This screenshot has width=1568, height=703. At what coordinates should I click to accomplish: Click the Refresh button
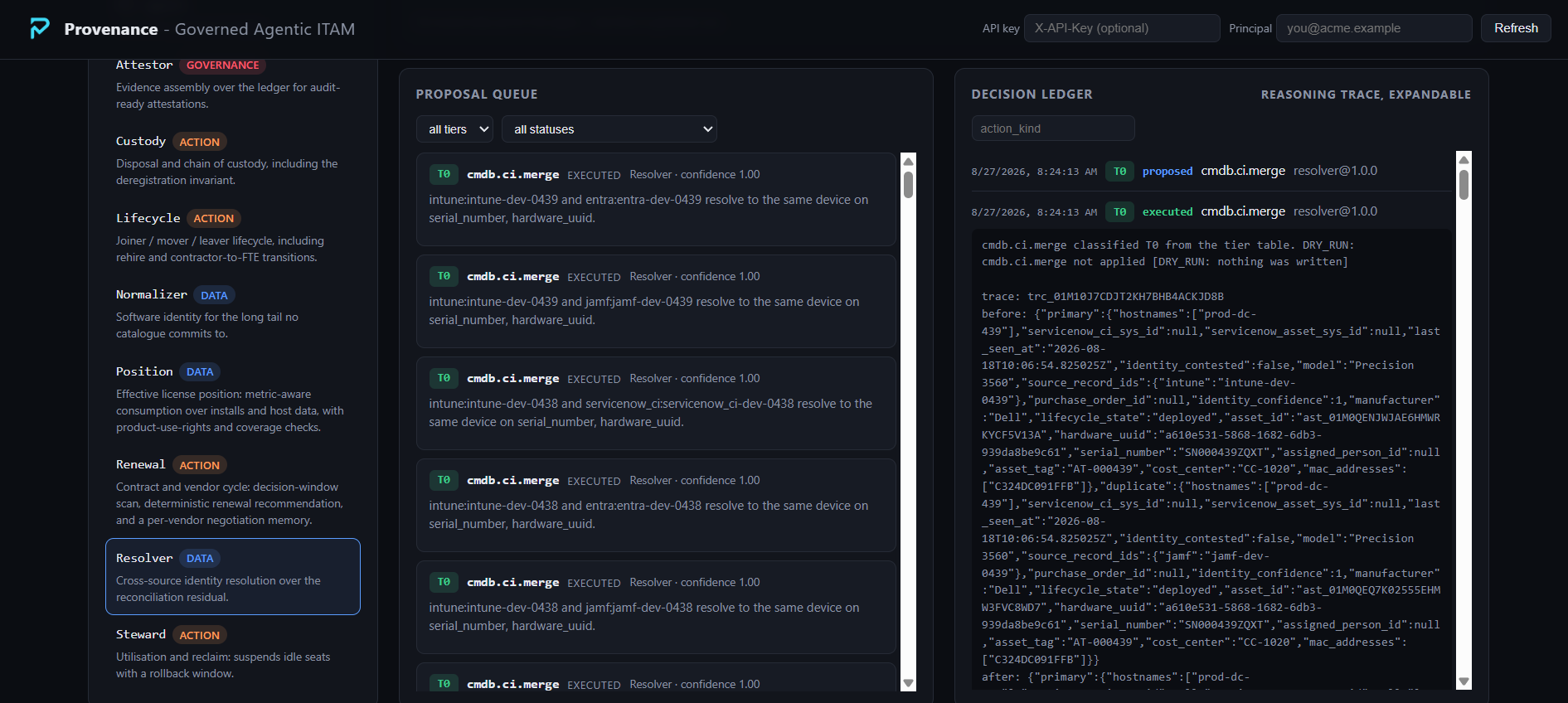pyautogui.click(x=1516, y=28)
